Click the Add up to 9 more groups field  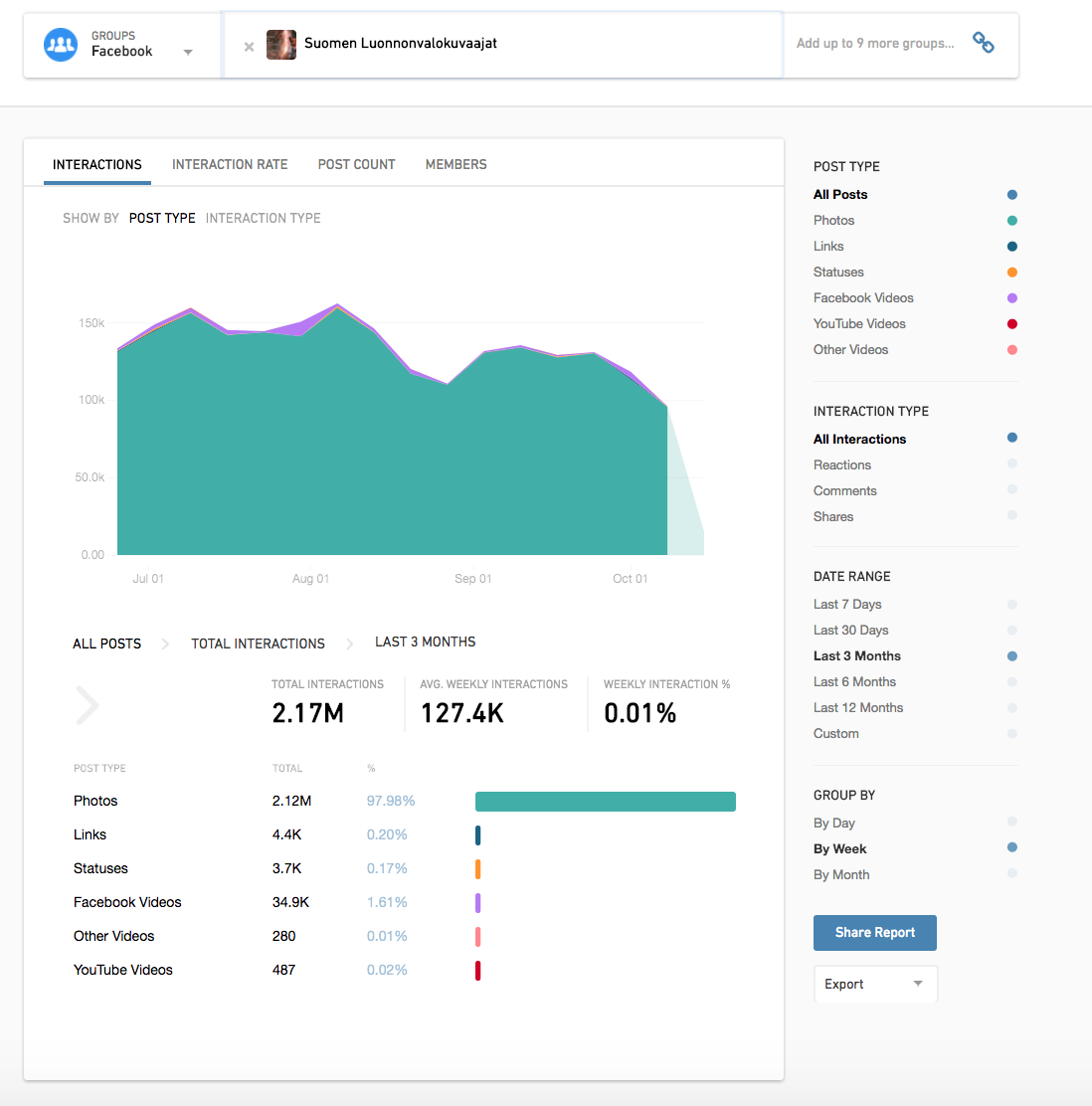click(874, 44)
